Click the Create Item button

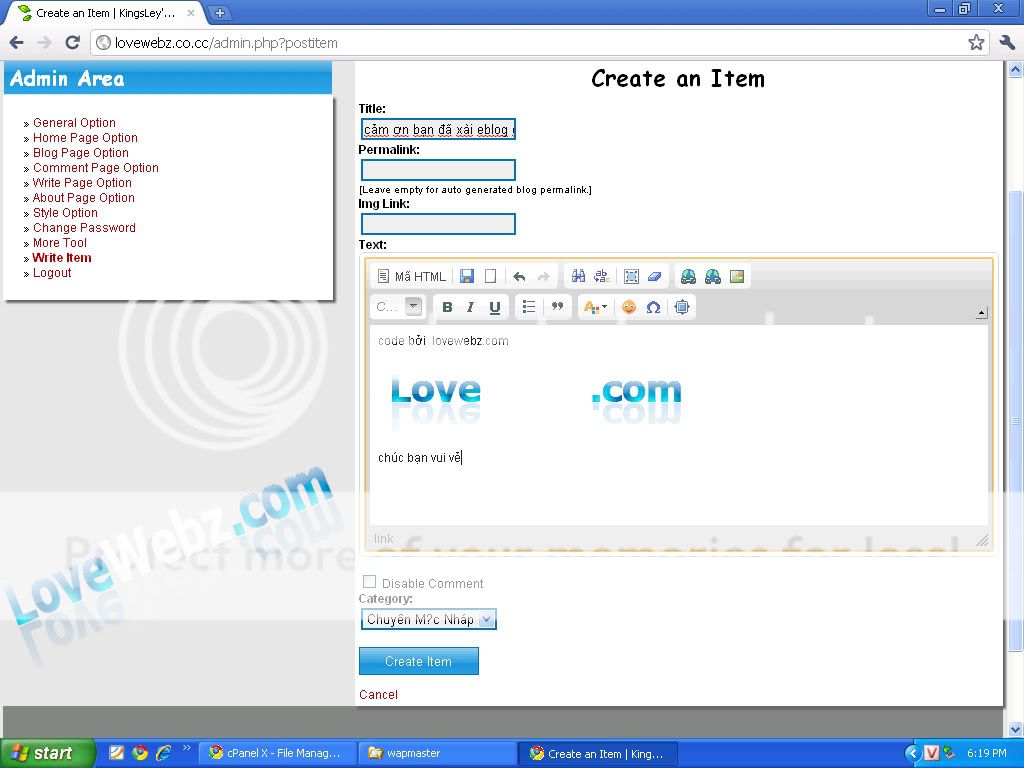(418, 661)
